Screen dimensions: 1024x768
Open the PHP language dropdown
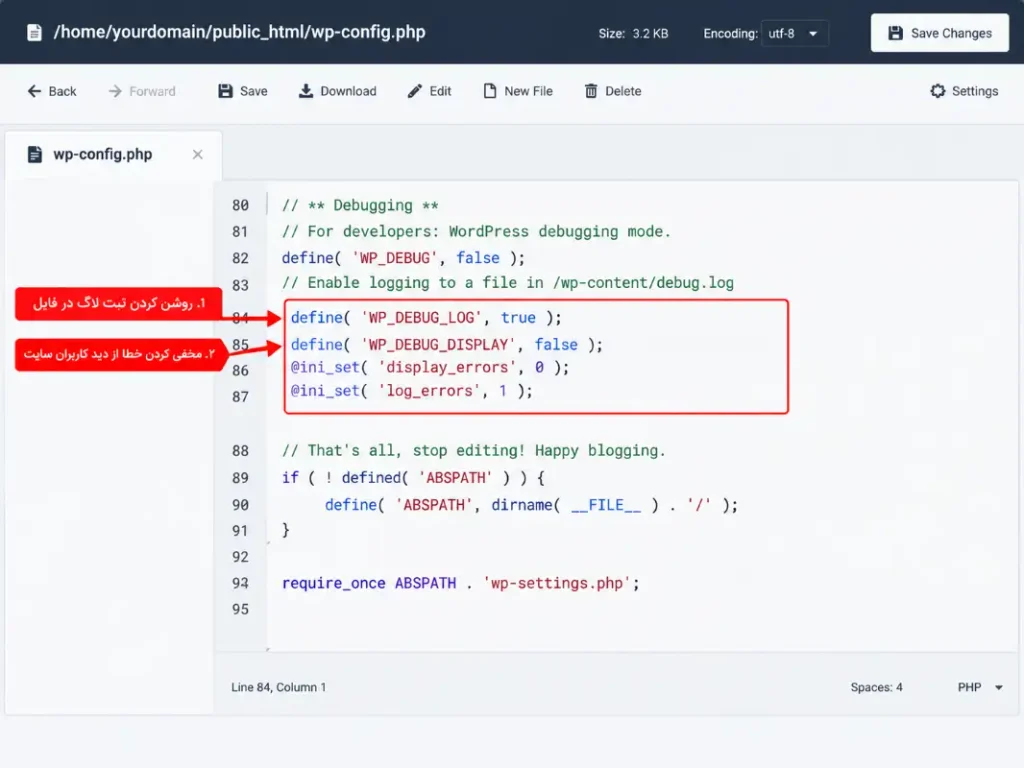coord(980,687)
